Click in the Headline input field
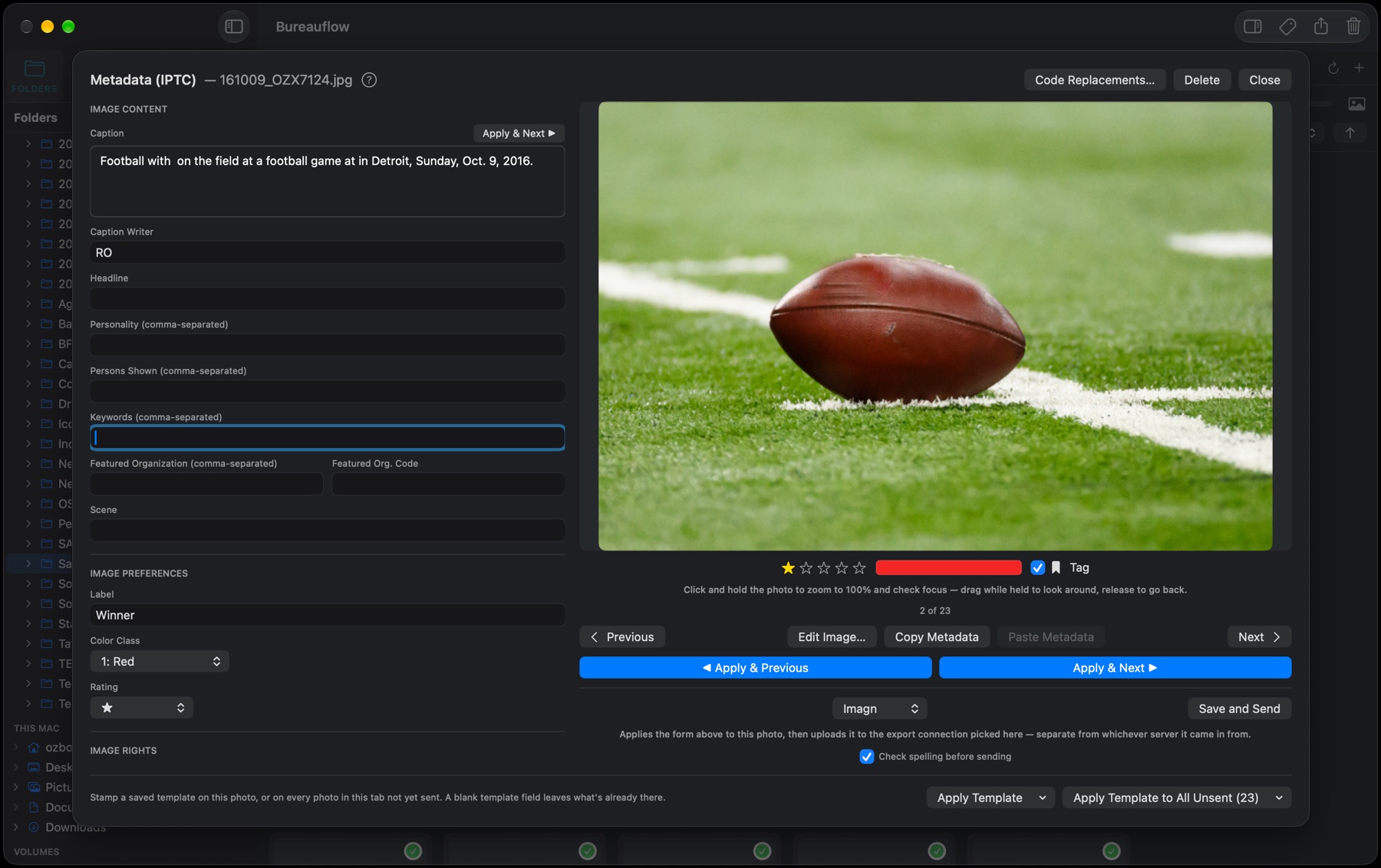This screenshot has width=1381, height=868. tap(328, 298)
